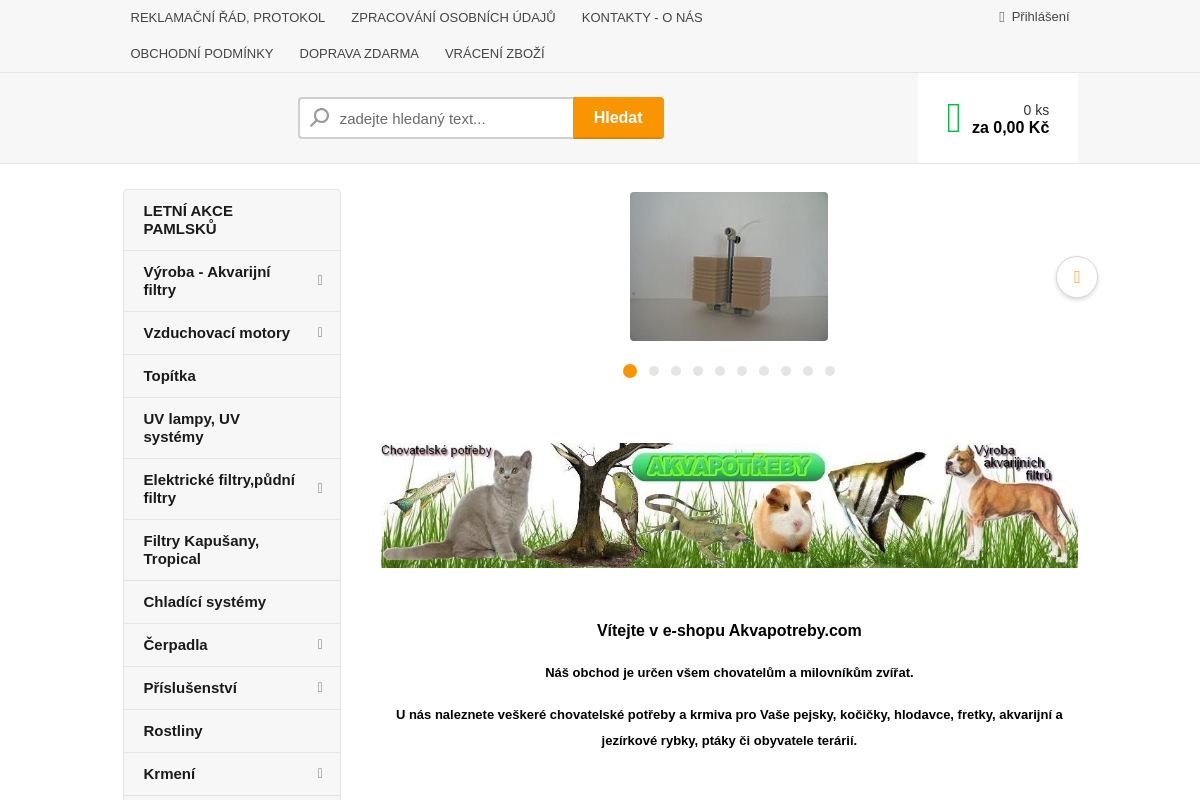Image resolution: width=1200 pixels, height=800 pixels.
Task: Select the last carousel dot
Action: [x=830, y=371]
